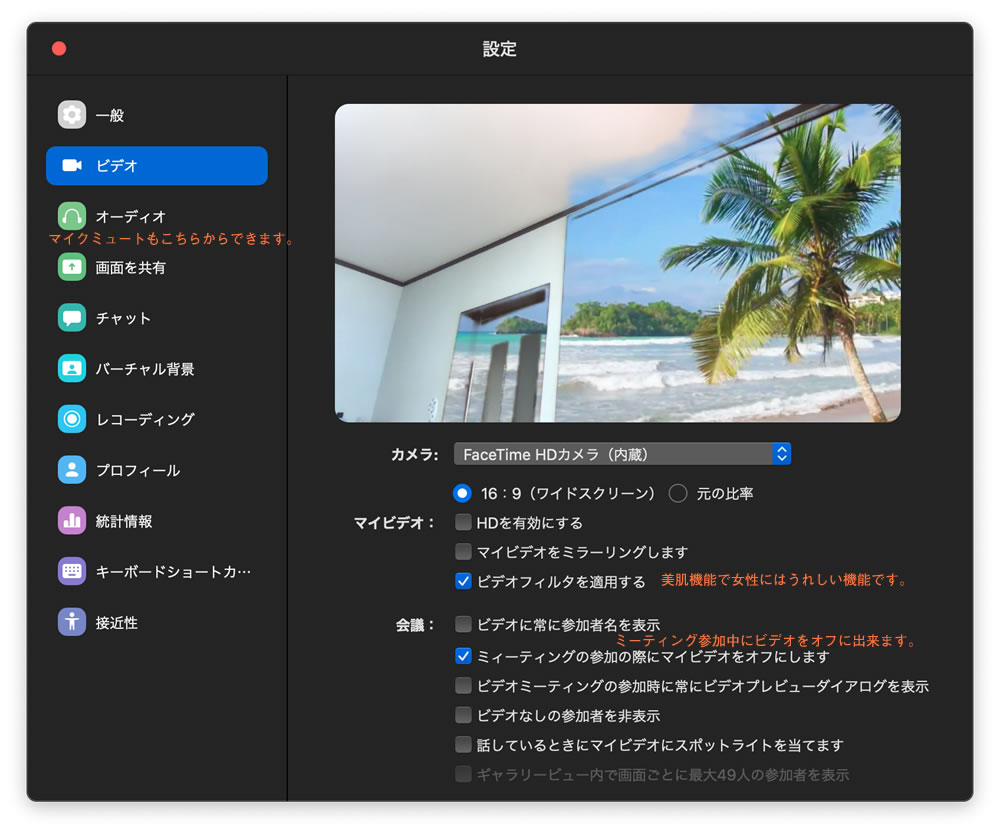Check マイビデオをミラーリングします
Screen dimensions: 1000x833
463,551
